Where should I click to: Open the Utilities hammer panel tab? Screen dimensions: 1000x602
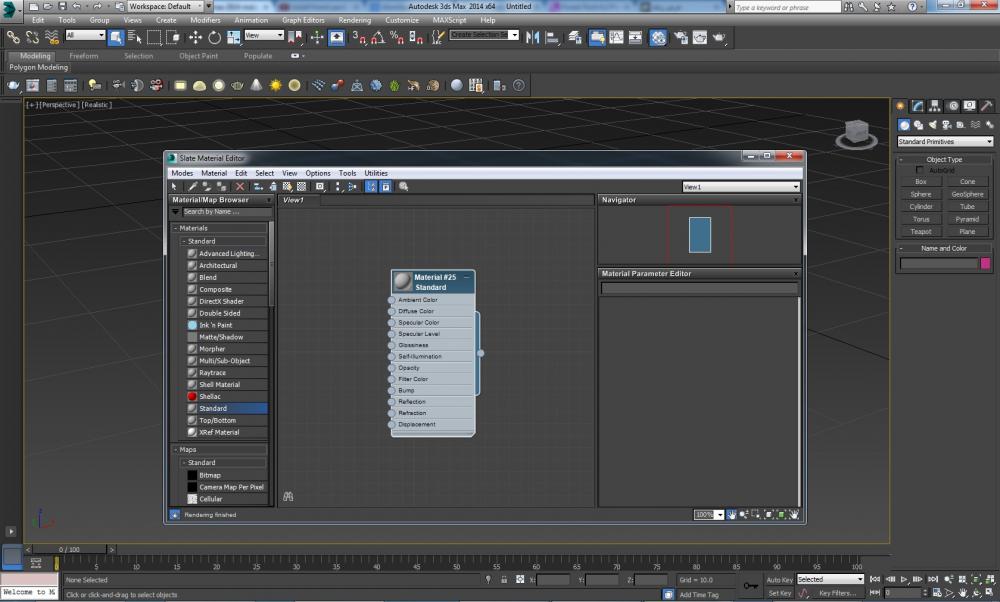coord(987,106)
